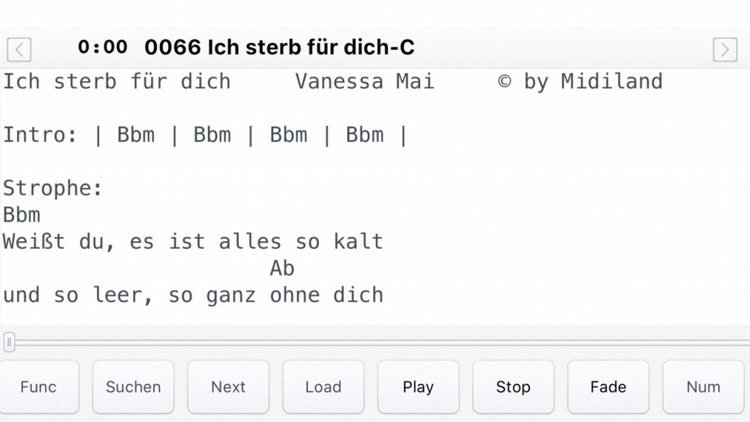Start playback with Play

pyautogui.click(x=418, y=387)
